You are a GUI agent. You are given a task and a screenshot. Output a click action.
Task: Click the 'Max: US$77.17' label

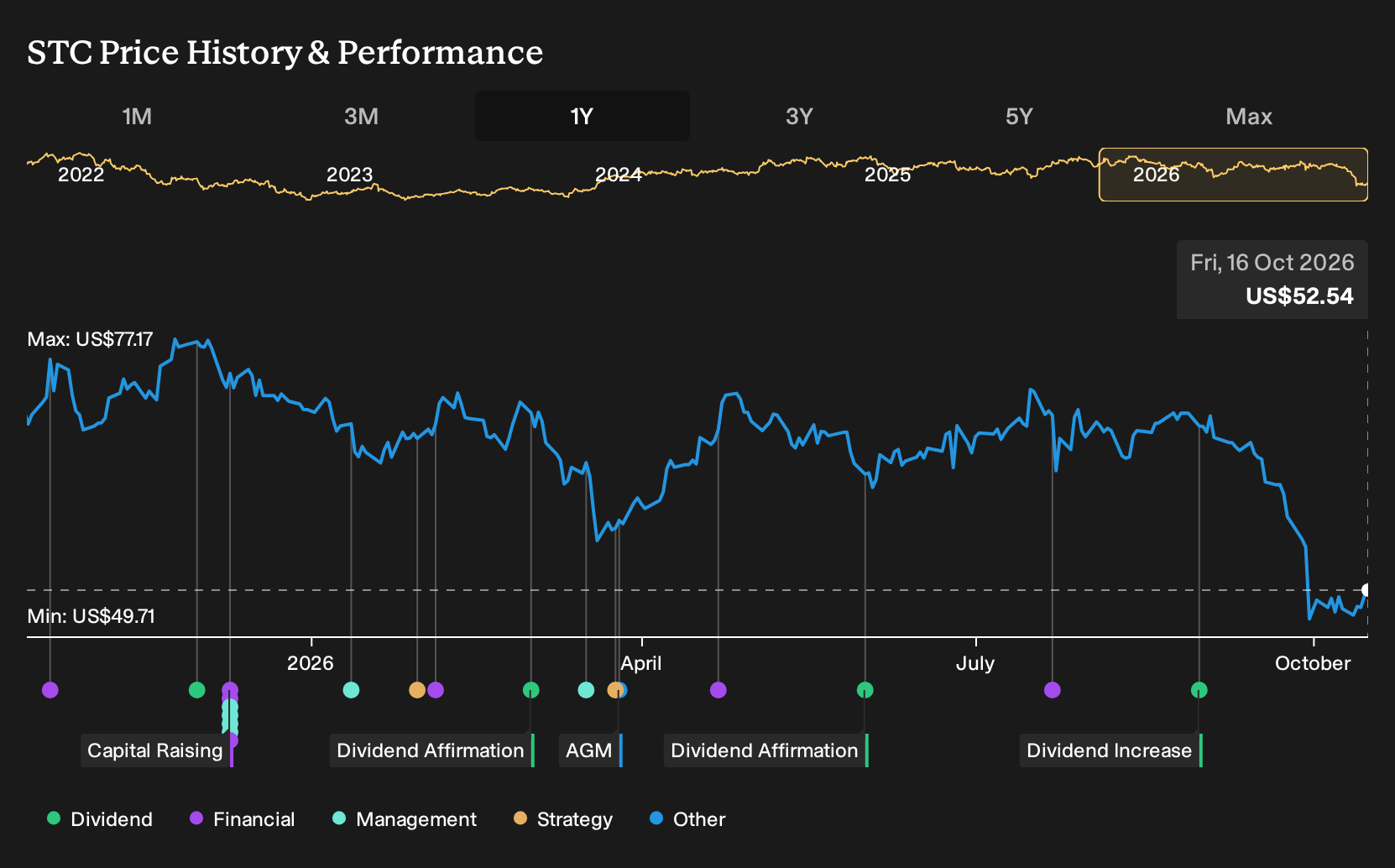(x=91, y=339)
